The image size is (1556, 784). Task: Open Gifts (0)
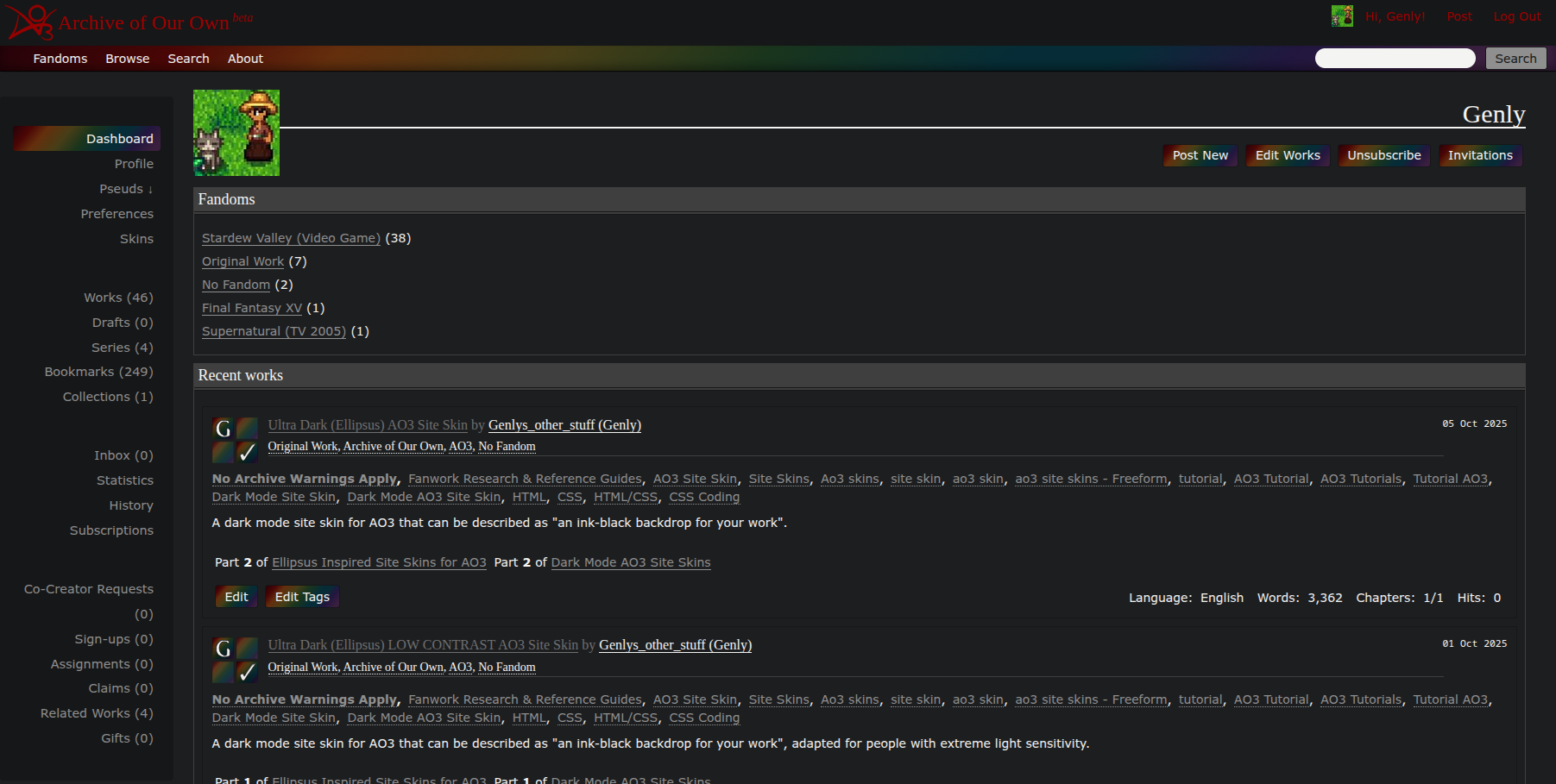click(127, 738)
